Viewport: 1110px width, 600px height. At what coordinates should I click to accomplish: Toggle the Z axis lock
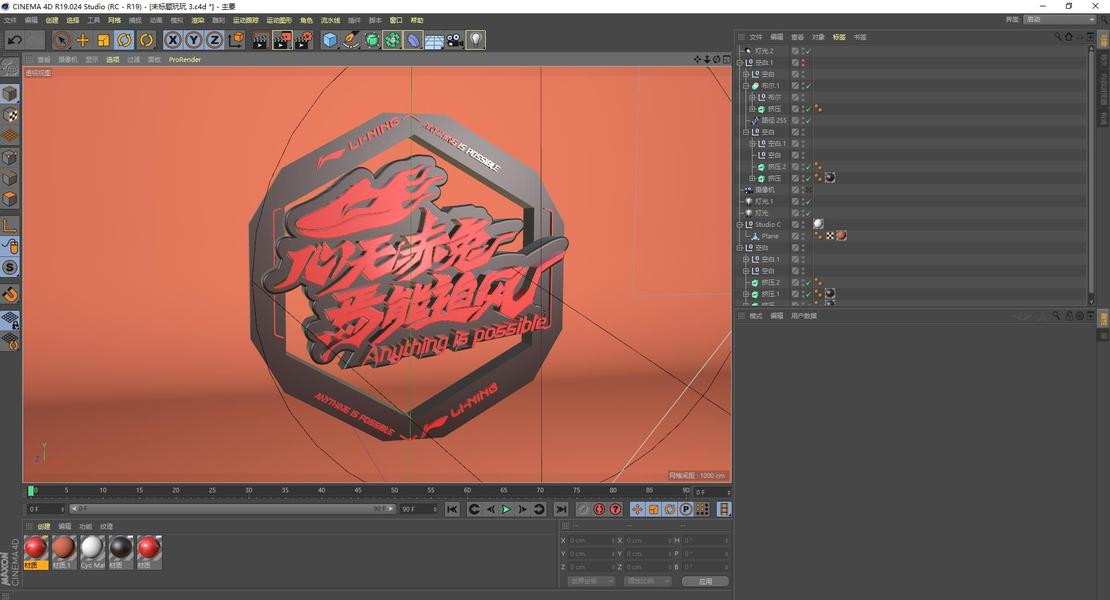click(x=214, y=40)
